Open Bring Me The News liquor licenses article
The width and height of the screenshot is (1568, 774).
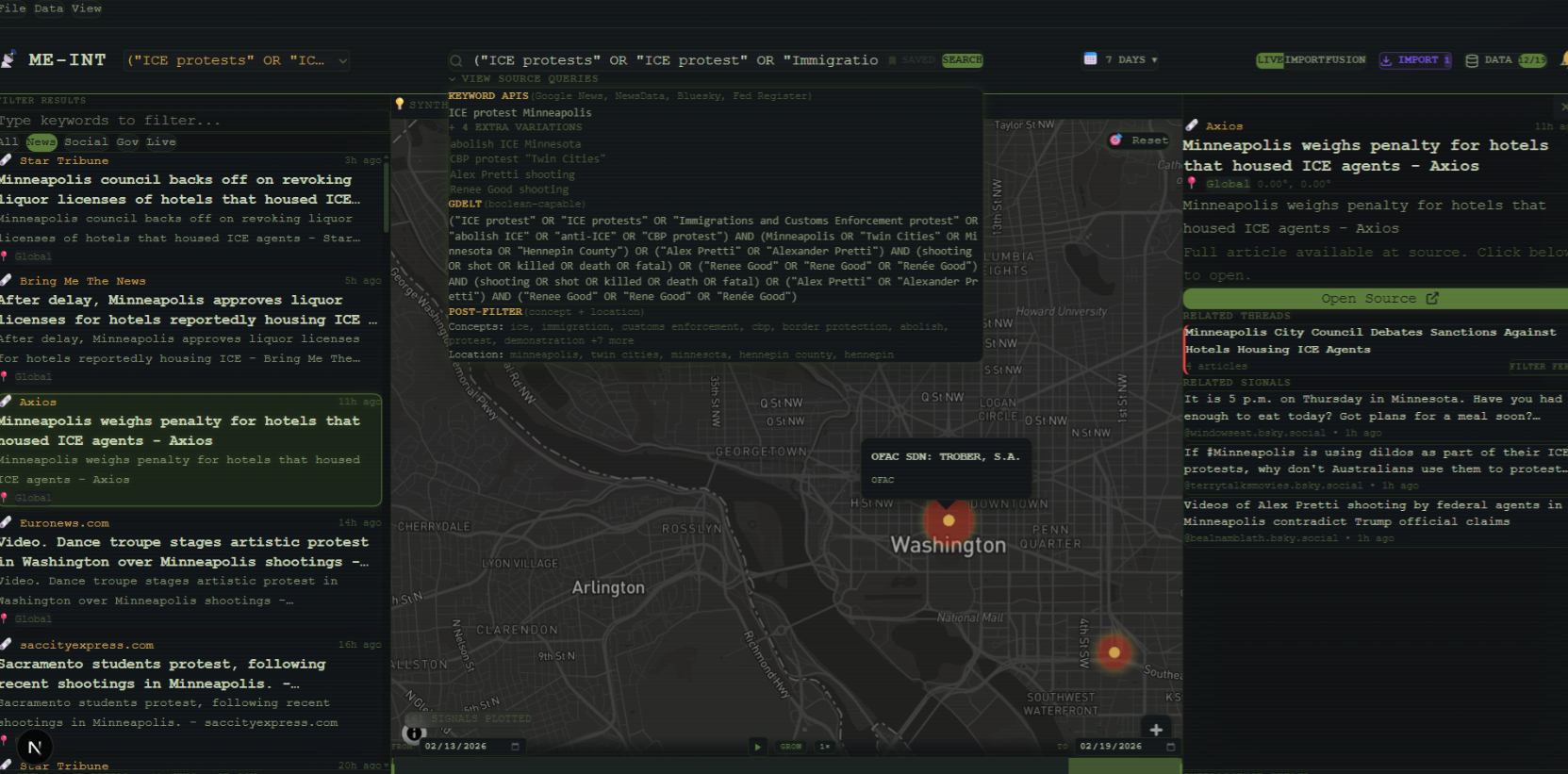(191, 330)
